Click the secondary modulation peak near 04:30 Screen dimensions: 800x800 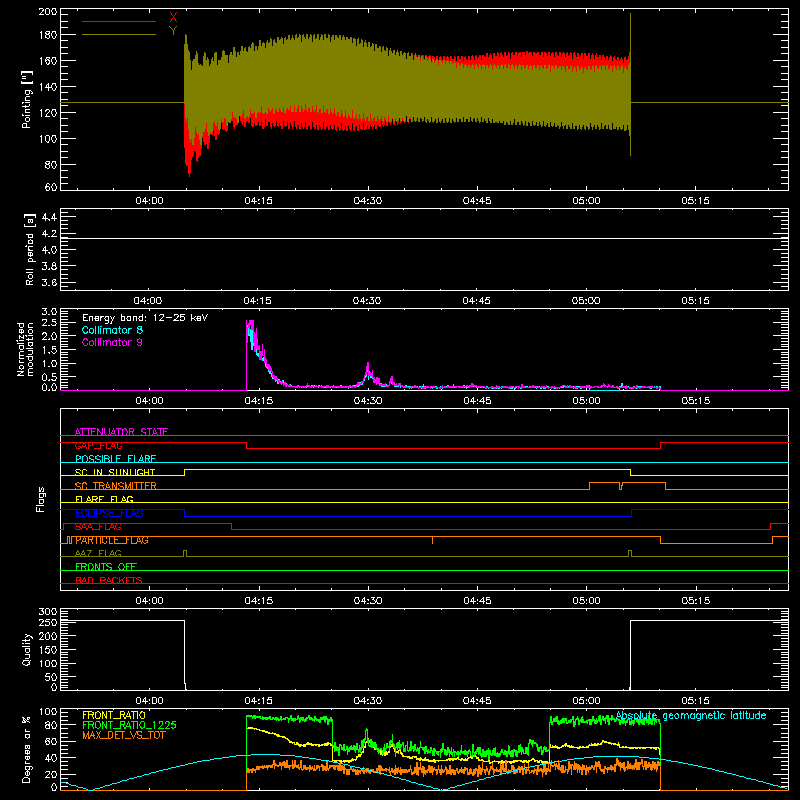pyautogui.click(x=368, y=370)
